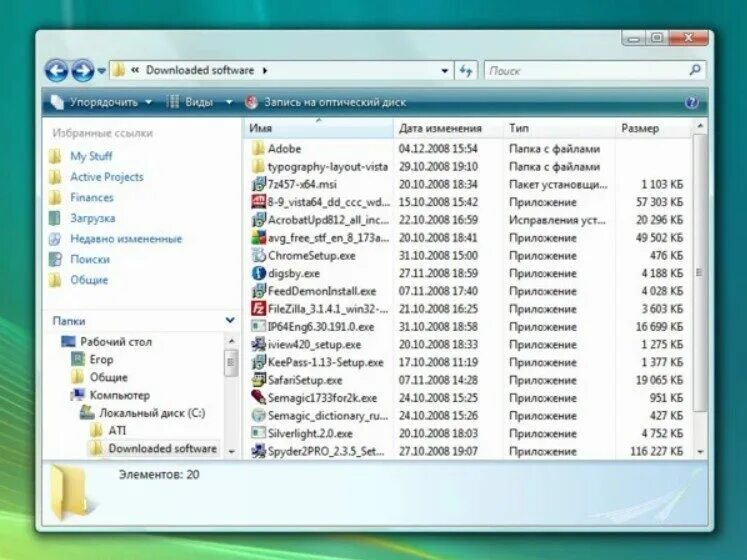
Task: Select the iview420_setup.exe icon
Action: [258, 344]
